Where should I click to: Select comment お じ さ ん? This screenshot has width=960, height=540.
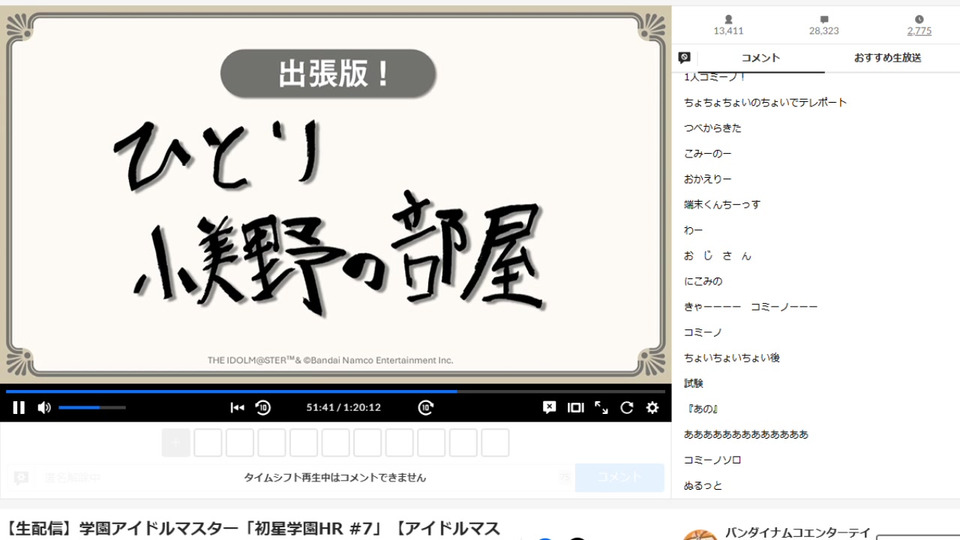(718, 256)
